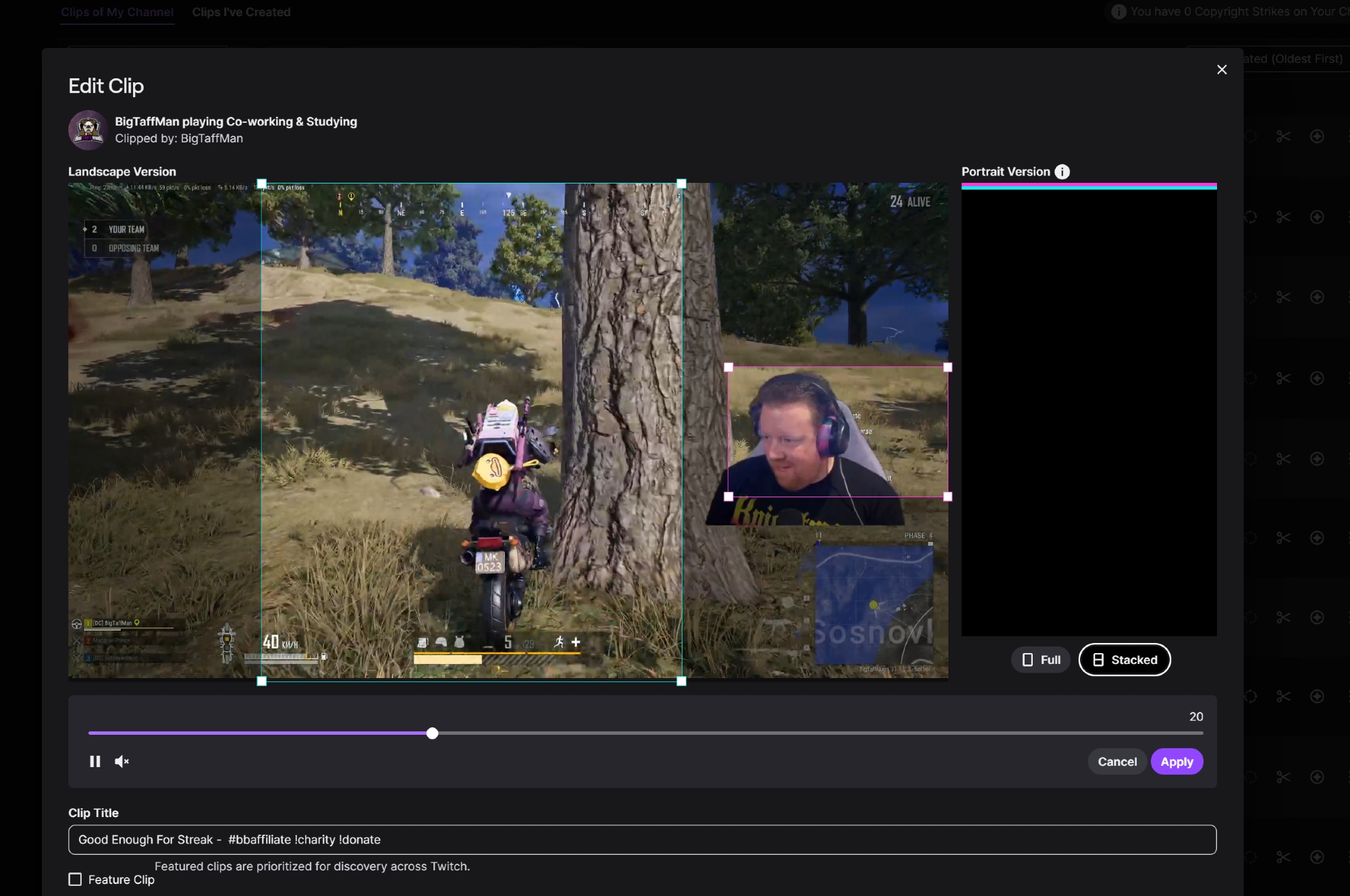
Task: Open the Oldest First sort dropdown
Action: click(x=1292, y=59)
